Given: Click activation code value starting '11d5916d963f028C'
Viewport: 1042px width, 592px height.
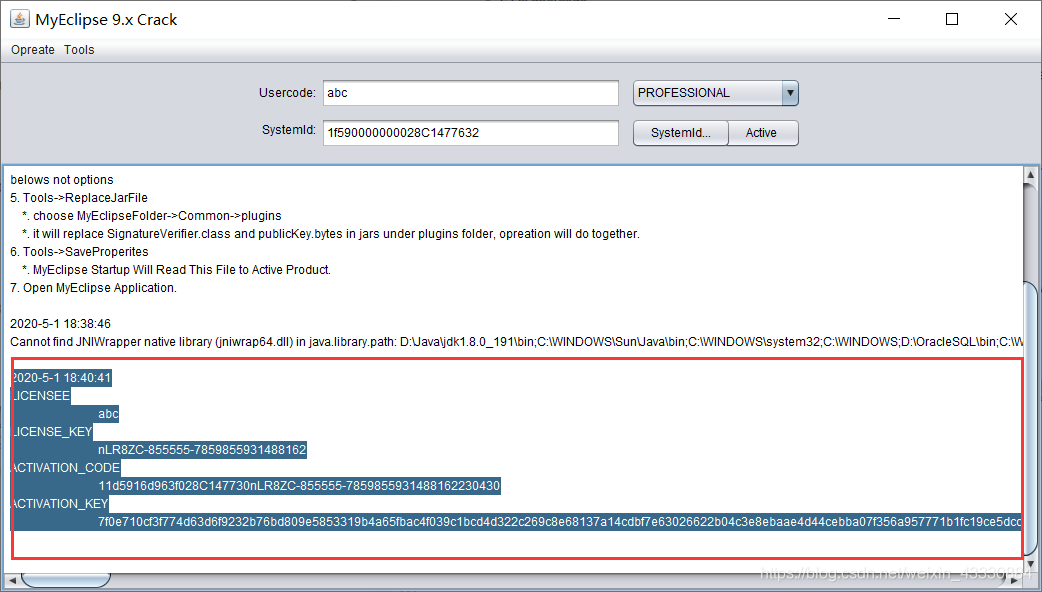Looking at the screenshot, I should [299, 486].
